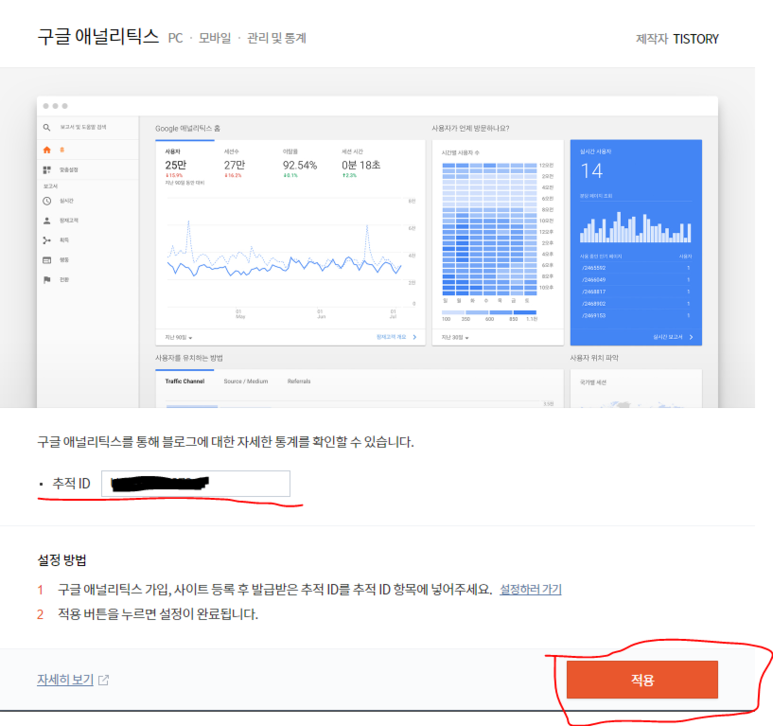773x726 pixels.
Task: Click the realtime bar chart in blue card
Action: (x=635, y=227)
